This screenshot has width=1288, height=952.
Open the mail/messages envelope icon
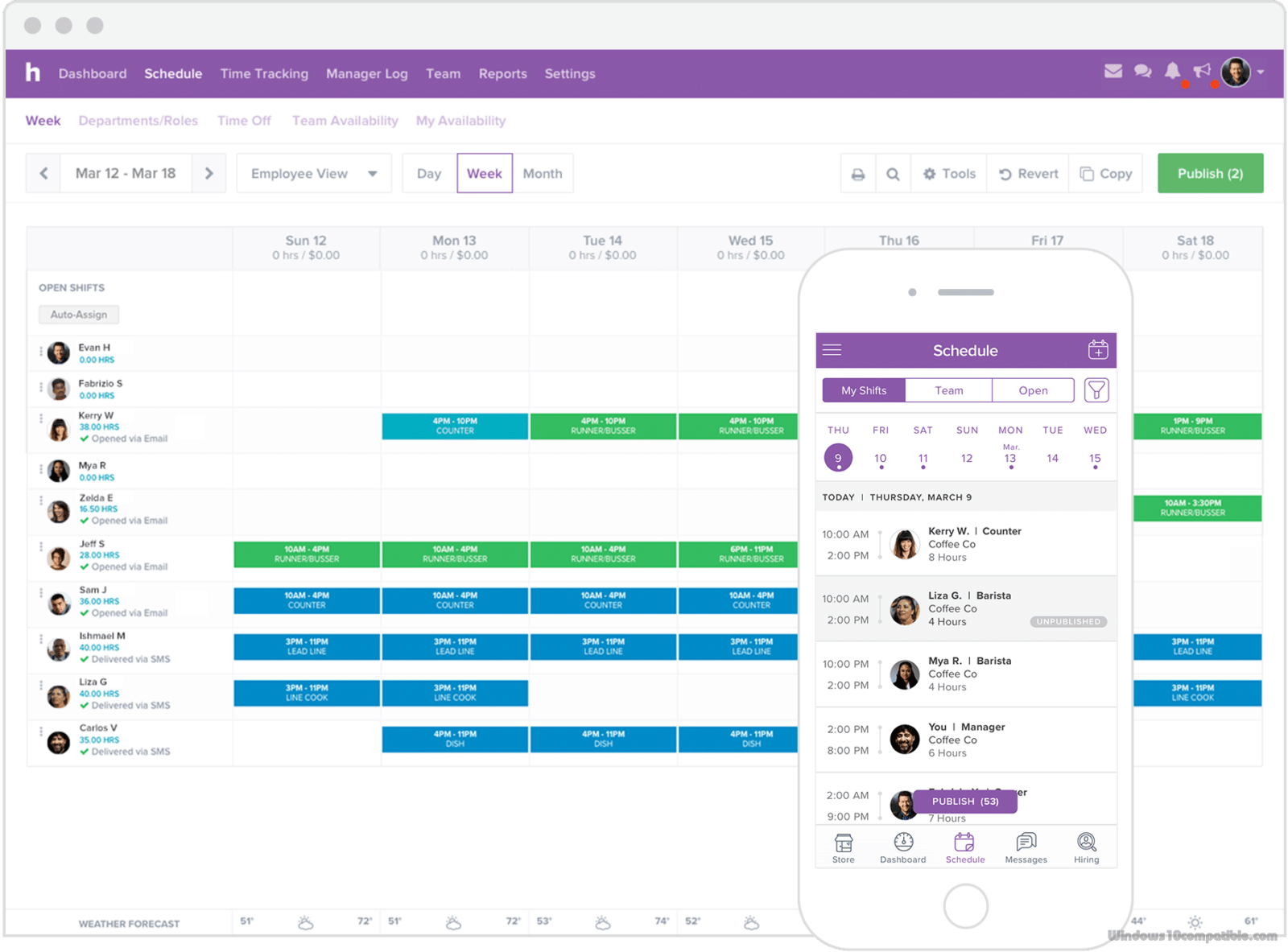(x=1113, y=72)
